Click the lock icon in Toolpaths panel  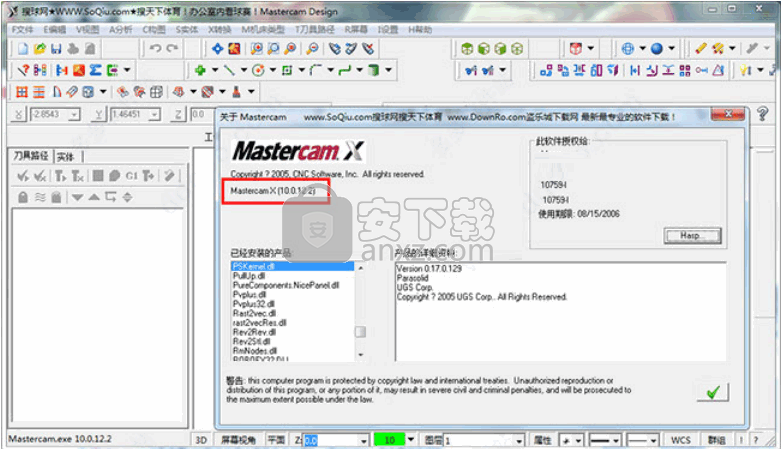pos(23,197)
